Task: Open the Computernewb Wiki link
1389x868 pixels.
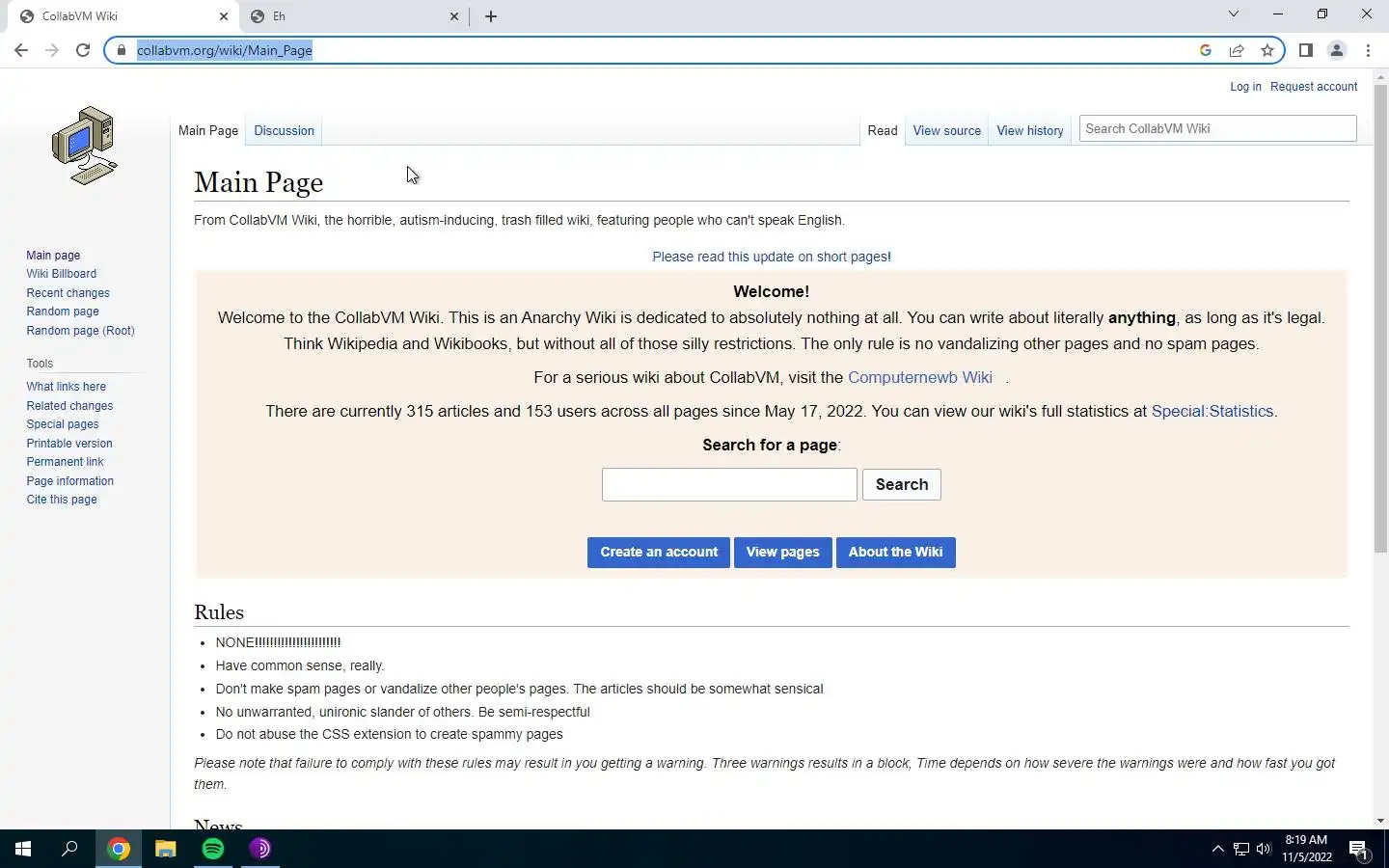Action: pos(920,377)
